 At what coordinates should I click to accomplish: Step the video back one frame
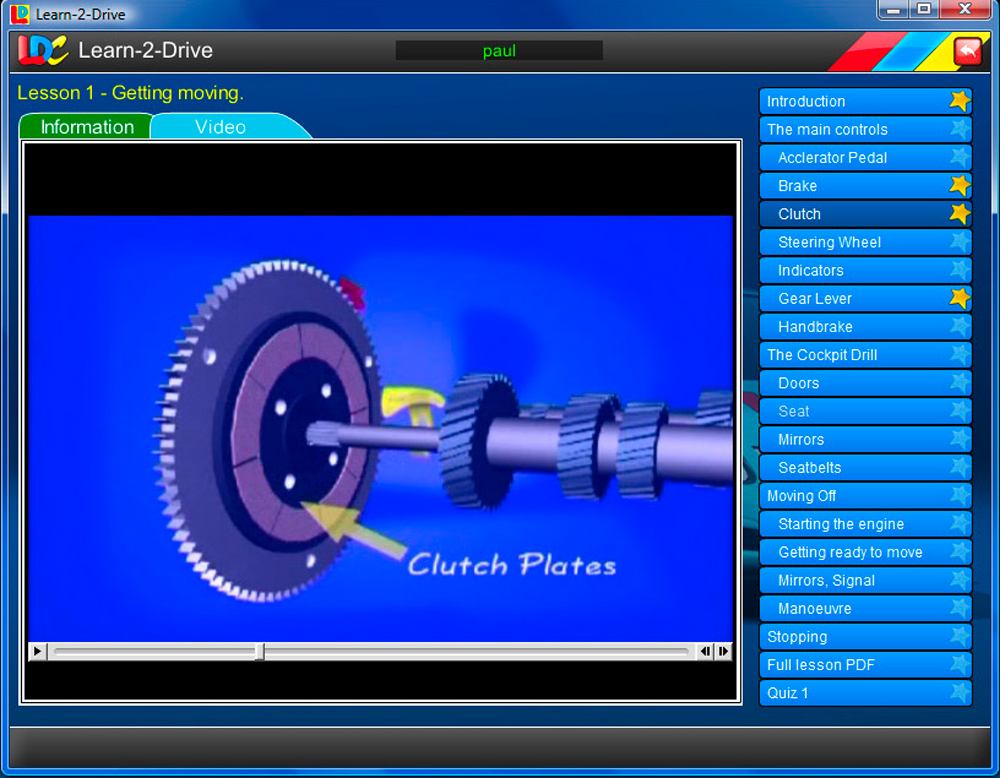click(x=705, y=651)
